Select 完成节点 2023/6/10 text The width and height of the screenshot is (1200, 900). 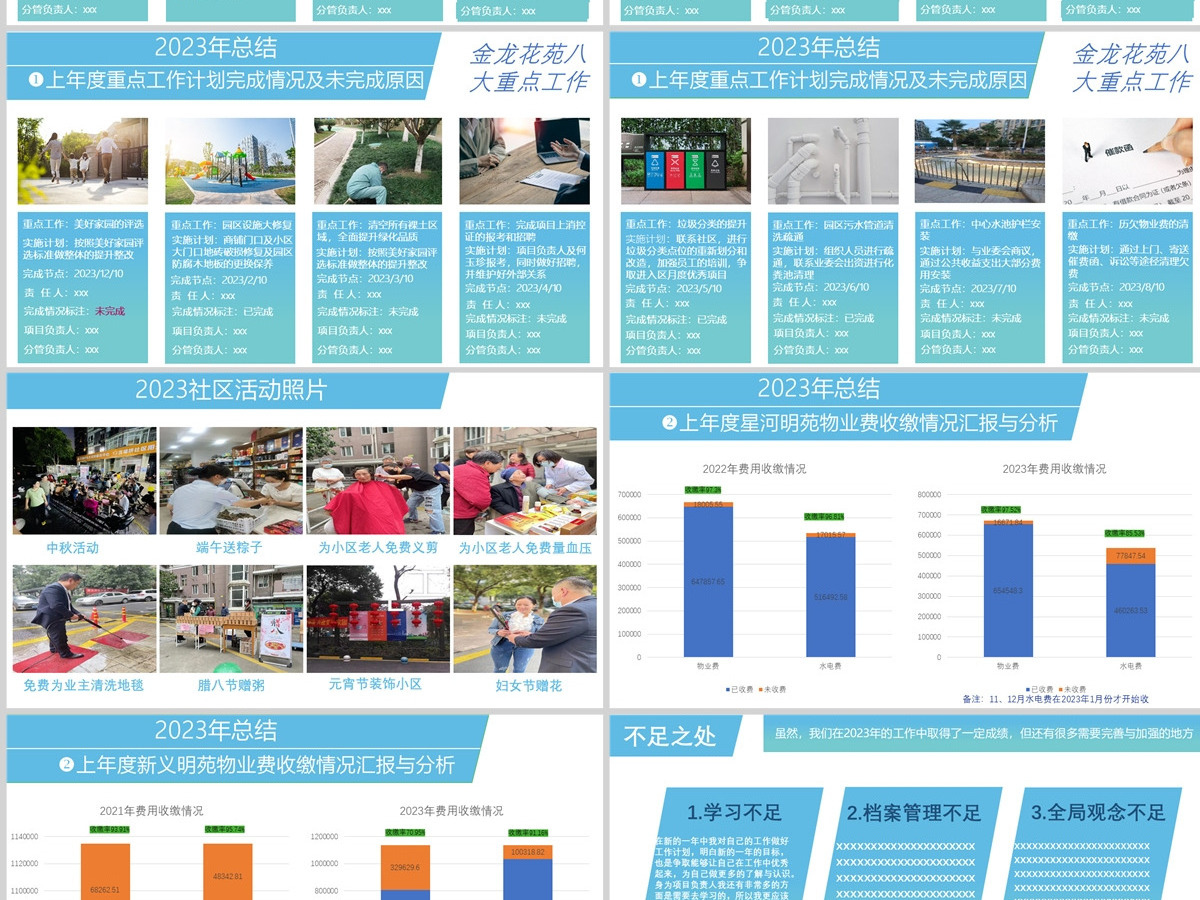820,287
